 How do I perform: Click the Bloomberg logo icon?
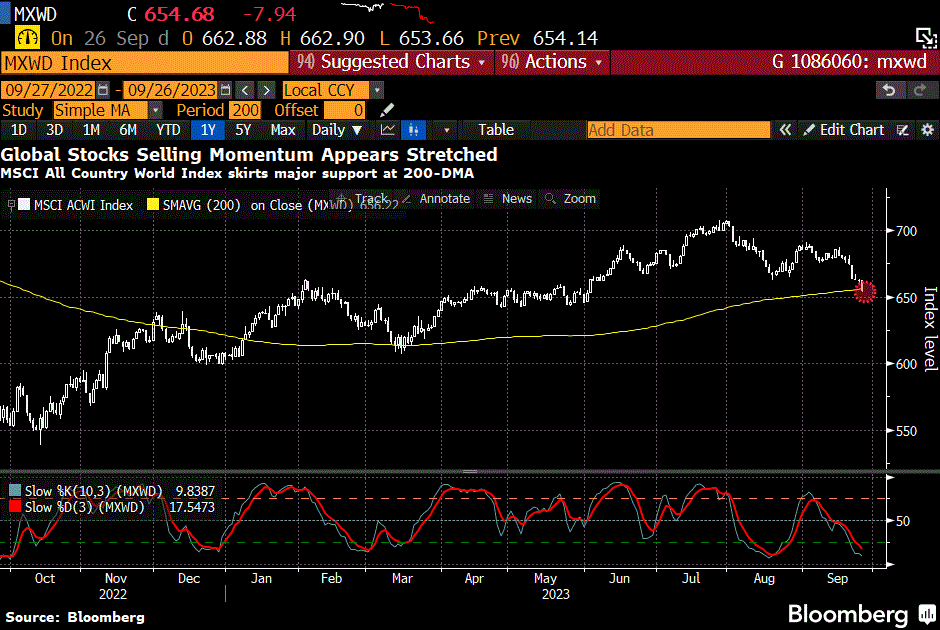(928, 614)
